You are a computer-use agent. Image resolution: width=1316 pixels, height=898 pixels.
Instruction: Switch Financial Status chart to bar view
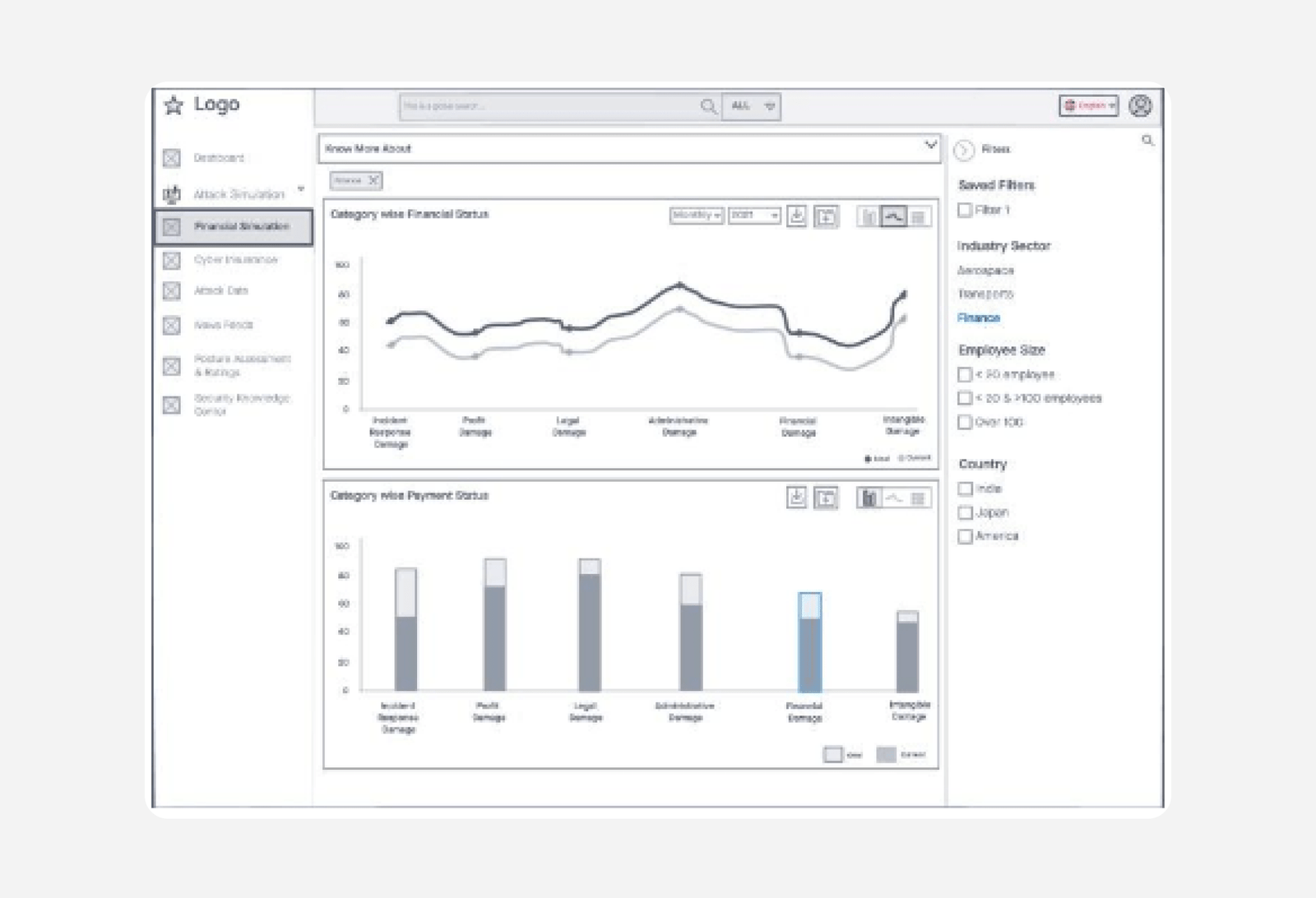(x=869, y=216)
